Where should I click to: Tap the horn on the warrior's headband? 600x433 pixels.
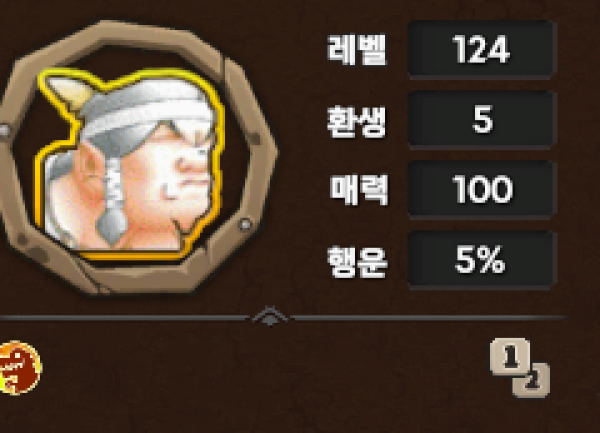(x=67, y=91)
